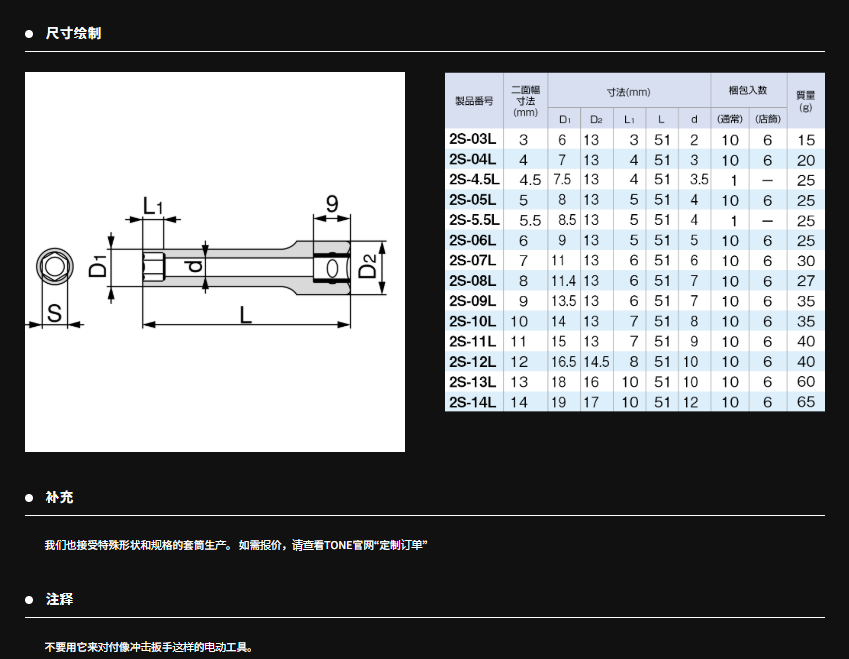Select product number 2S-4.5L row

click(x=474, y=180)
